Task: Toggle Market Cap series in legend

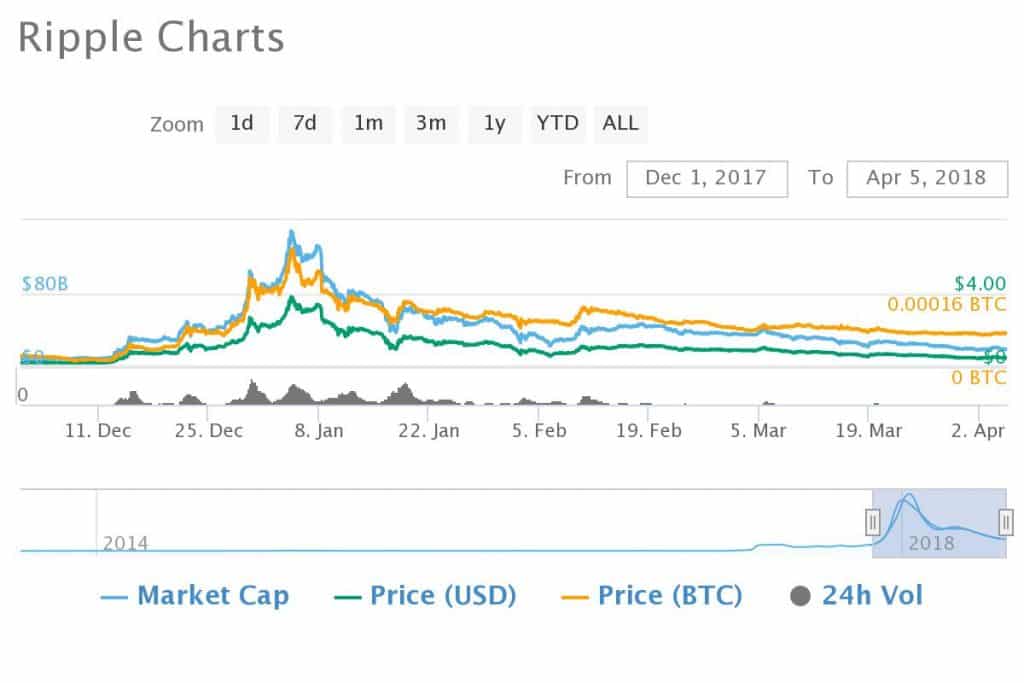Action: click(212, 596)
